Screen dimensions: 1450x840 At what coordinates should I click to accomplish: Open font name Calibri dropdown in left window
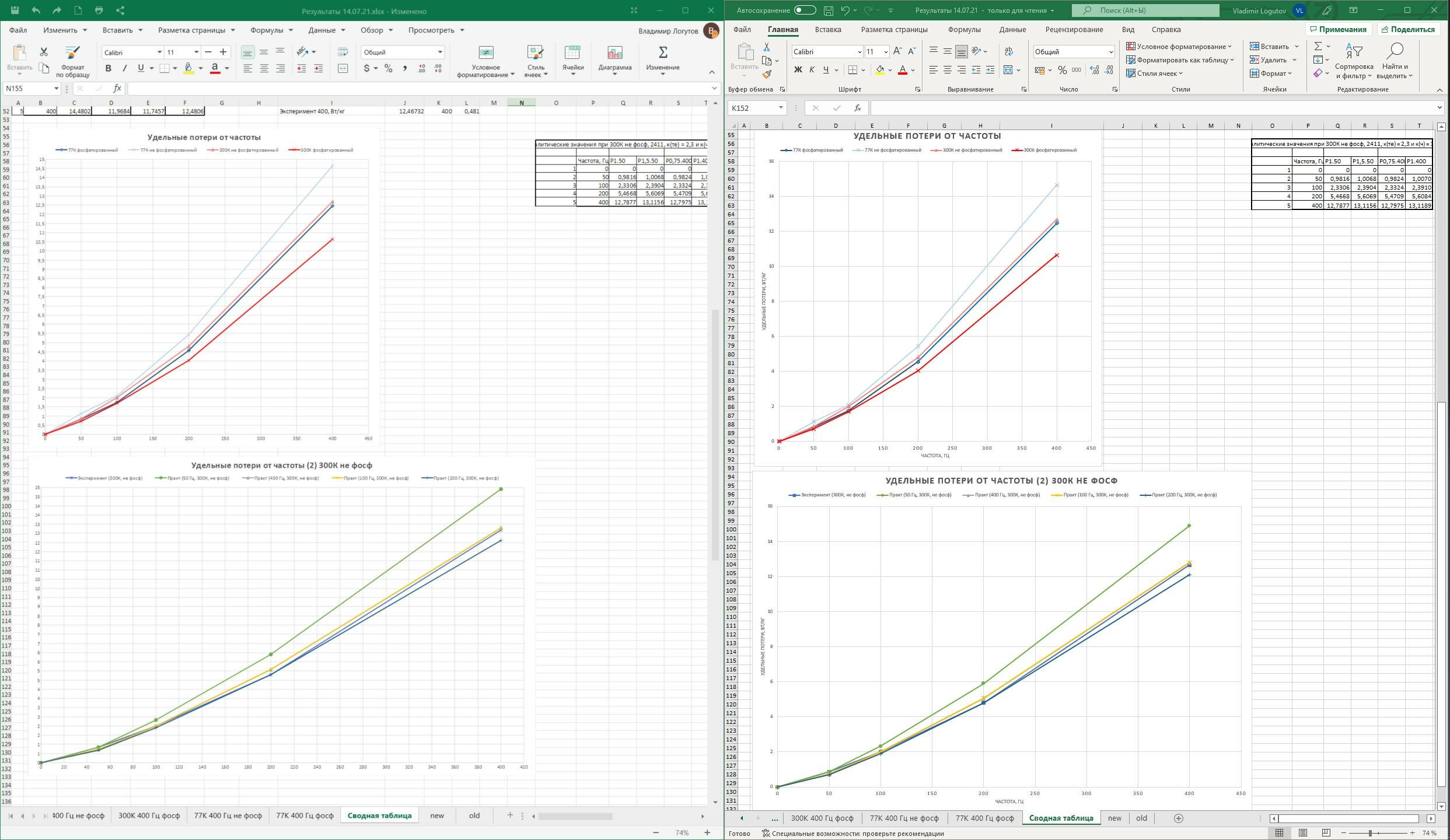[x=159, y=52]
